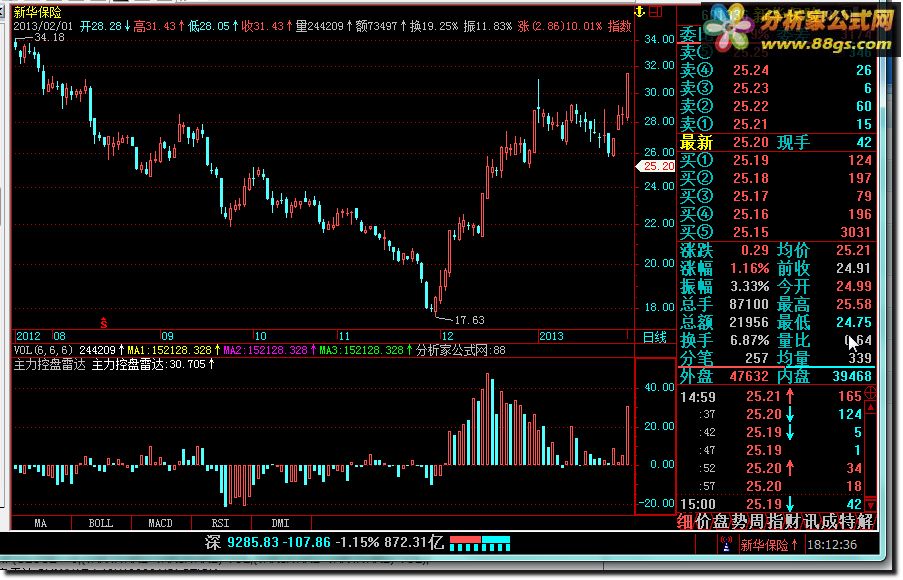Select the 周 tab in the quote panel
This screenshot has height=580, width=903.
pos(757,522)
